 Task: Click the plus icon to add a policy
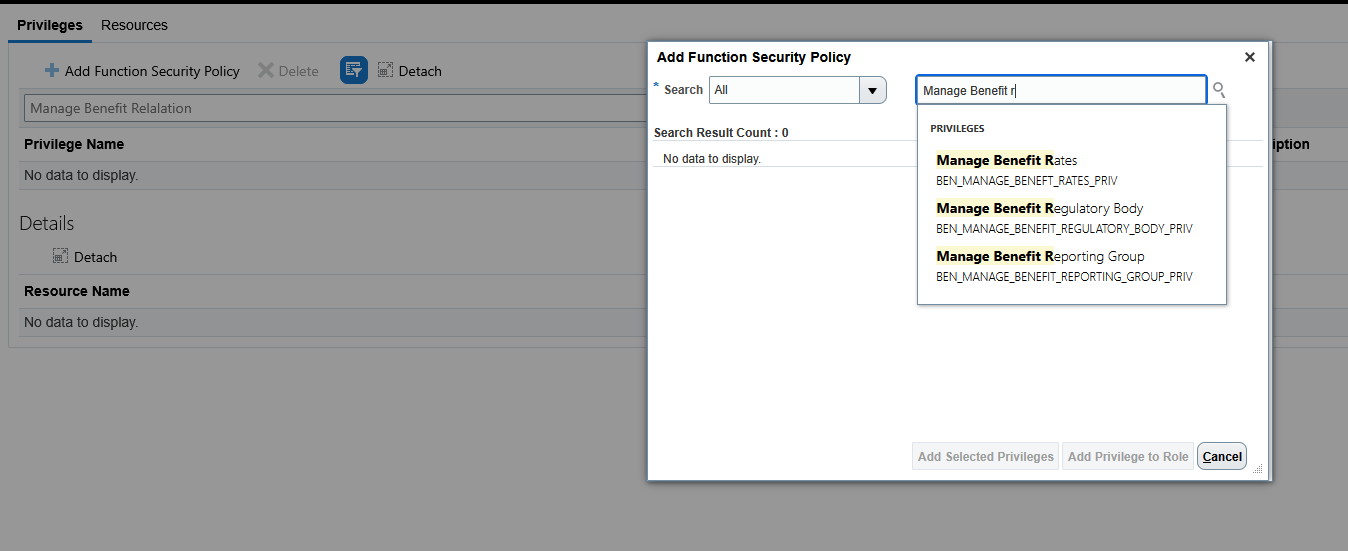[x=52, y=71]
